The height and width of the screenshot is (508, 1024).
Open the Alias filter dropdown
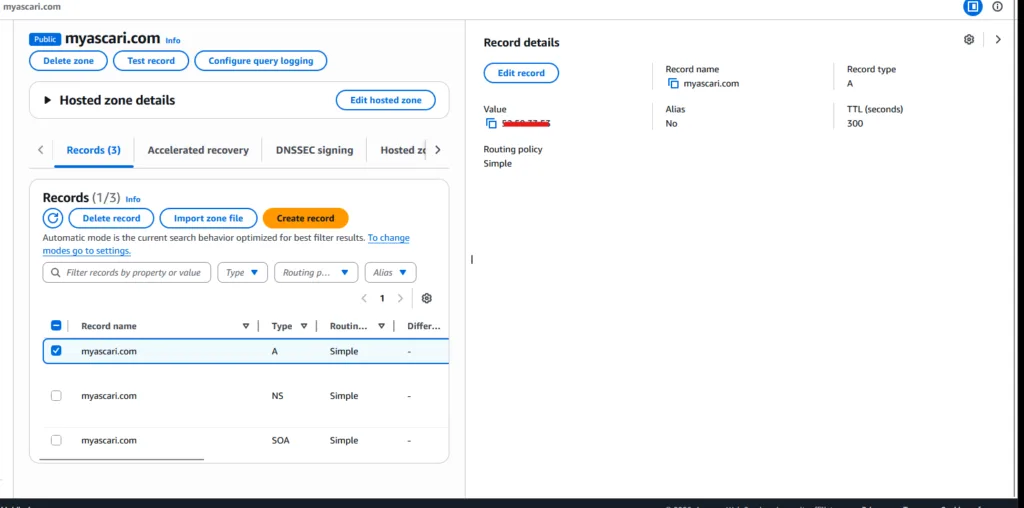tap(389, 272)
